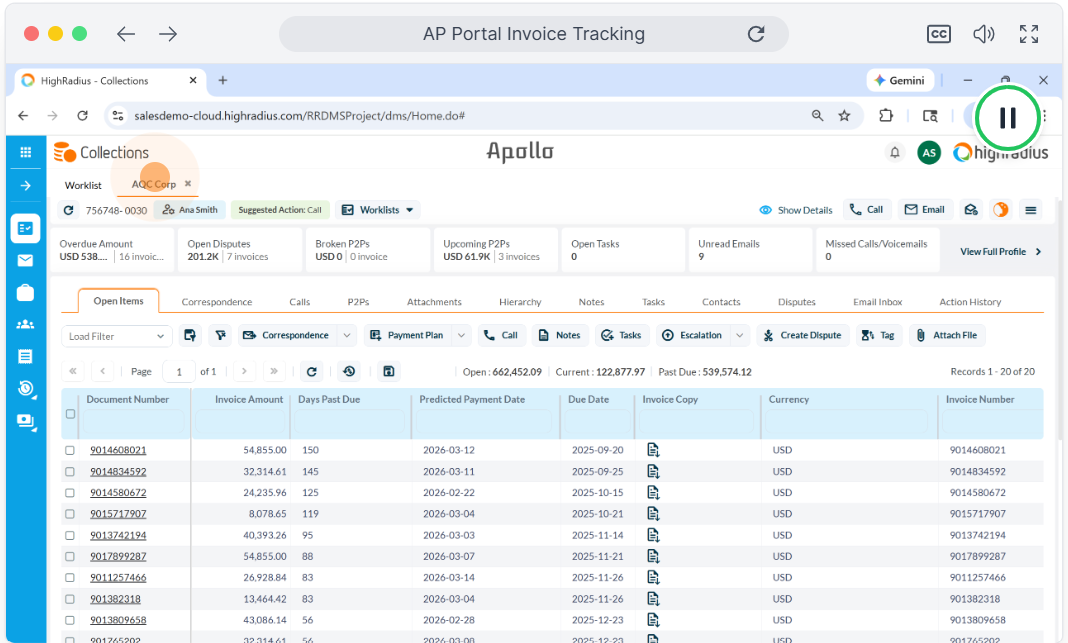Check the checkbox for invoice 9014608021
Viewport: 1068px width, 643px height.
[69, 450]
